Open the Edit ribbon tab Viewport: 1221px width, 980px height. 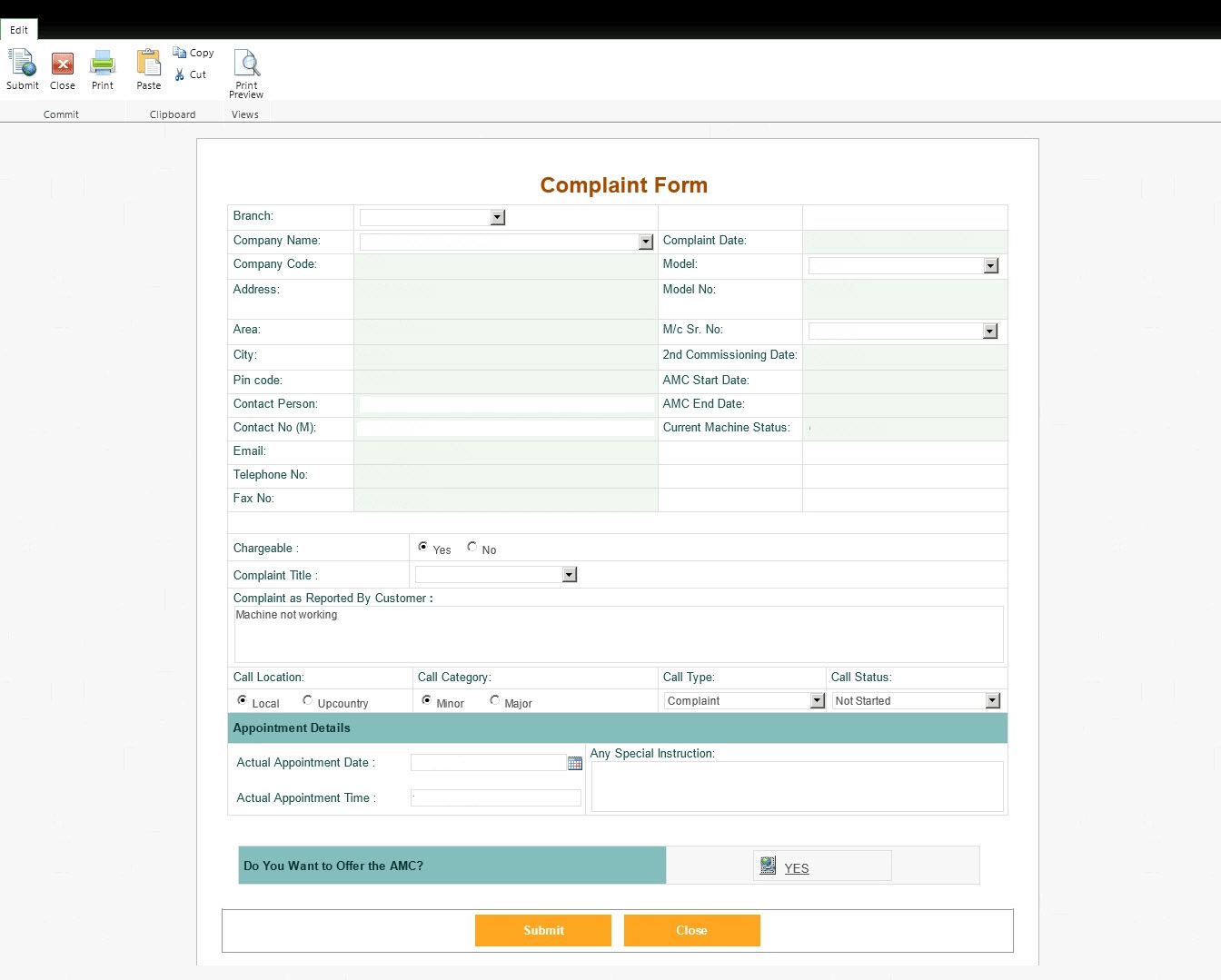(19, 30)
